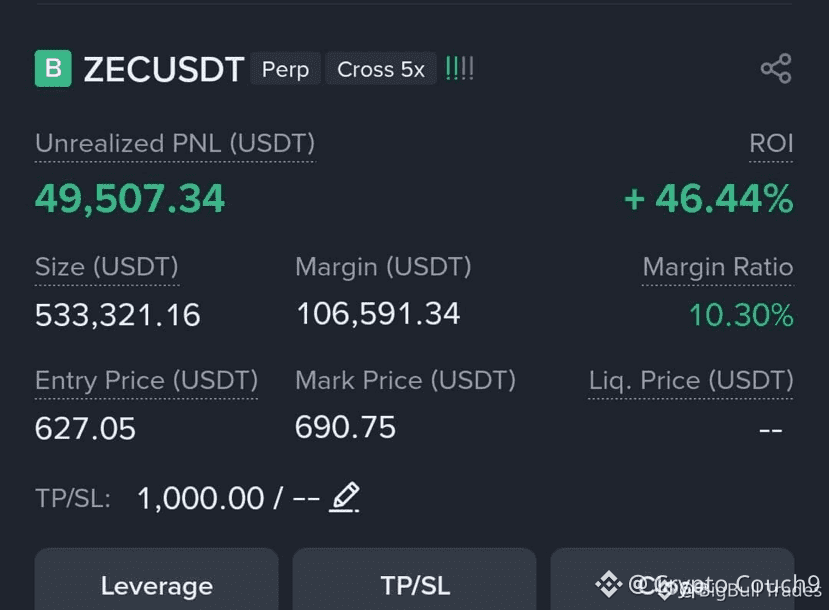This screenshot has height=610, width=829.
Task: Tap the share icon on the position card
Action: pos(775,69)
